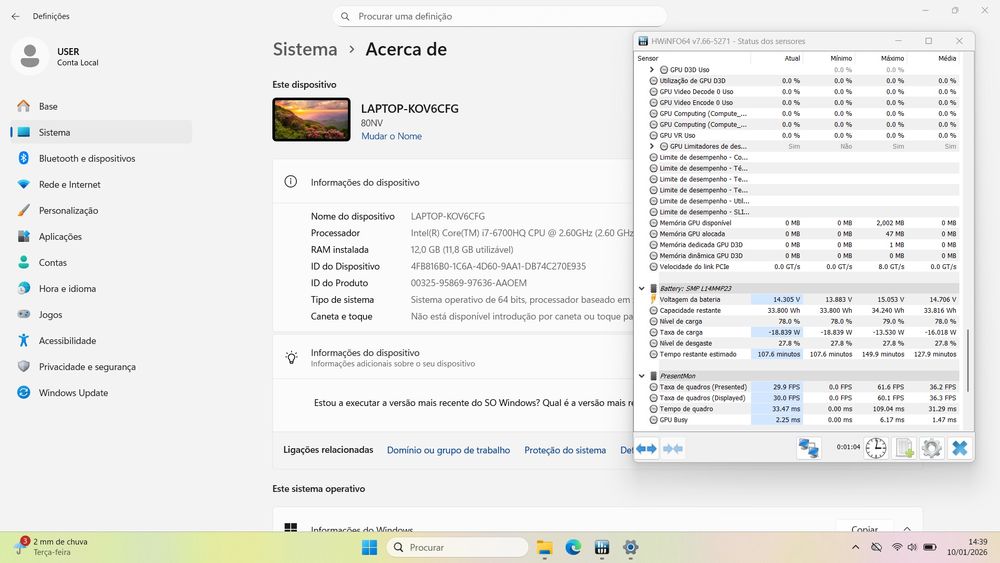
Task: Click the HWiNFO vertical scrollbar thumb
Action: tap(967, 361)
